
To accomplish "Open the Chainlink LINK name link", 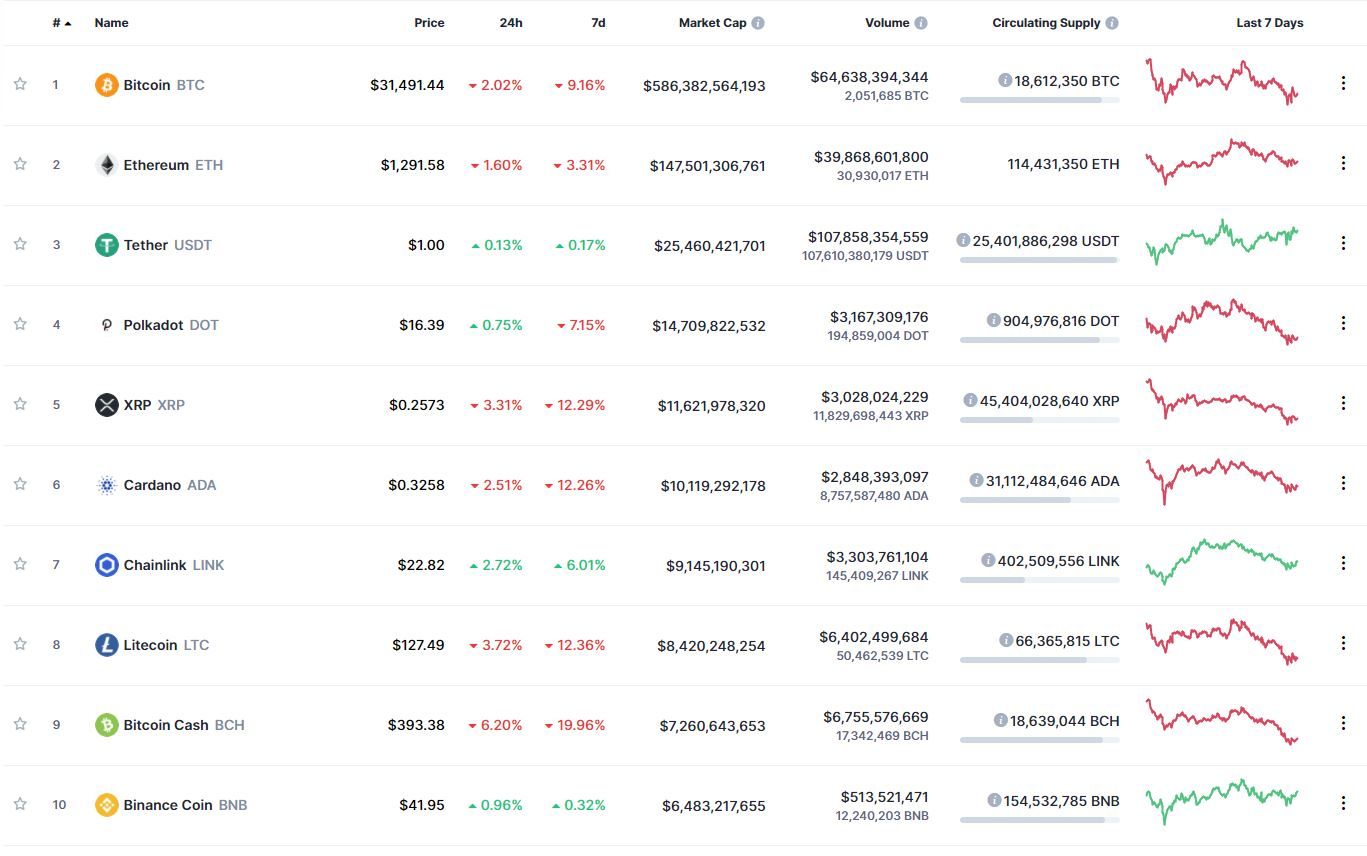I will [174, 565].
